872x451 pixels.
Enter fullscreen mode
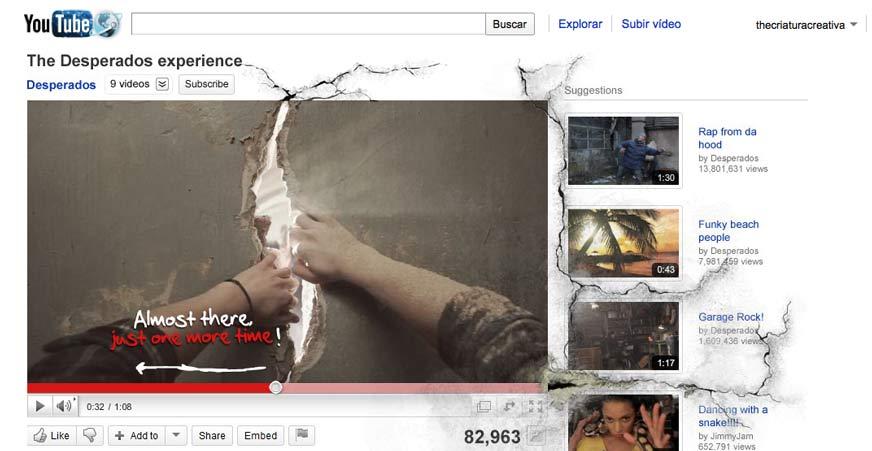(x=535, y=407)
